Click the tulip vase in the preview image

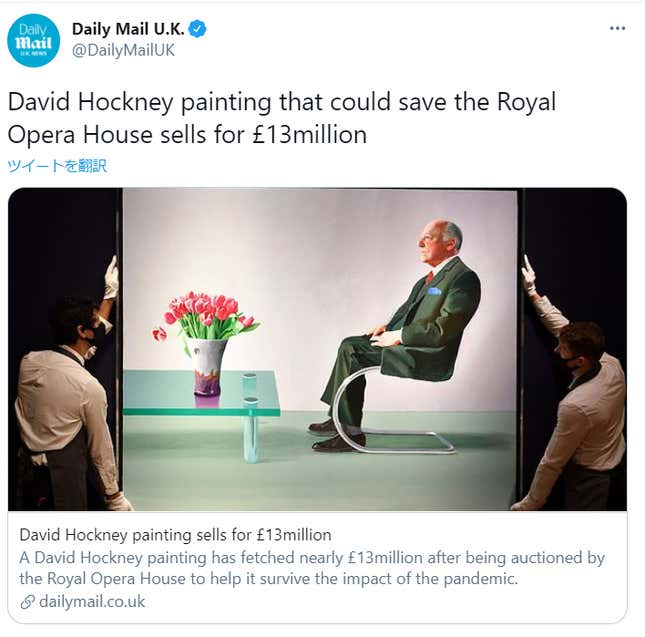[x=207, y=343]
